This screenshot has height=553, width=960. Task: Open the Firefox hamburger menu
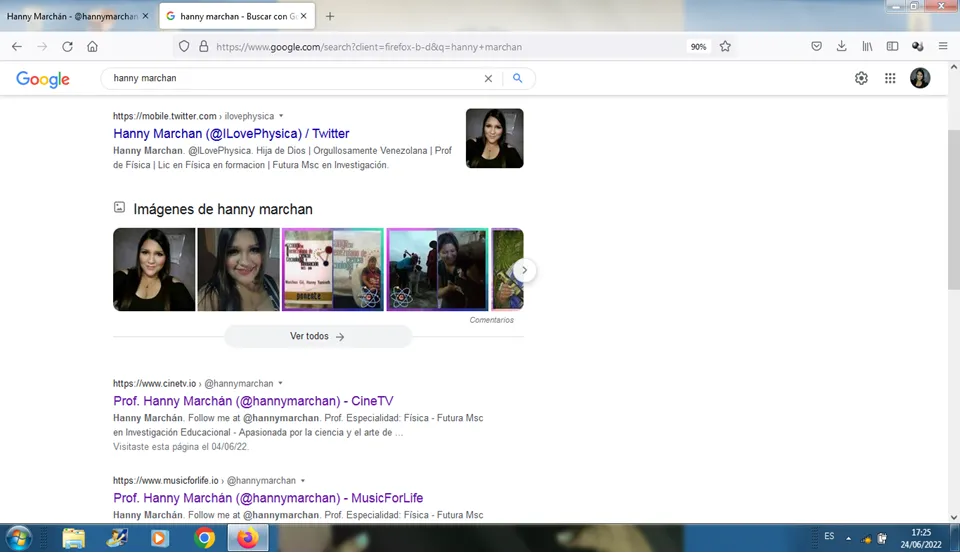(x=943, y=47)
